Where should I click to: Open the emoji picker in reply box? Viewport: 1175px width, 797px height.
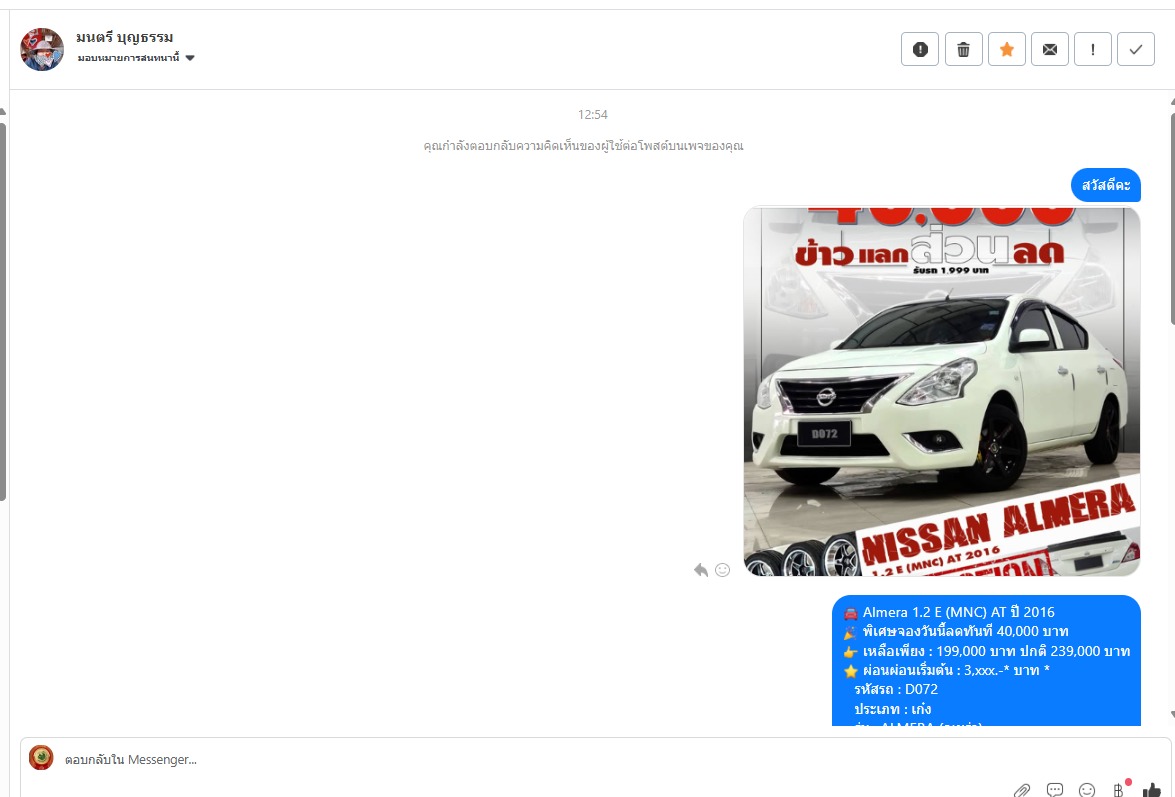click(1087, 790)
